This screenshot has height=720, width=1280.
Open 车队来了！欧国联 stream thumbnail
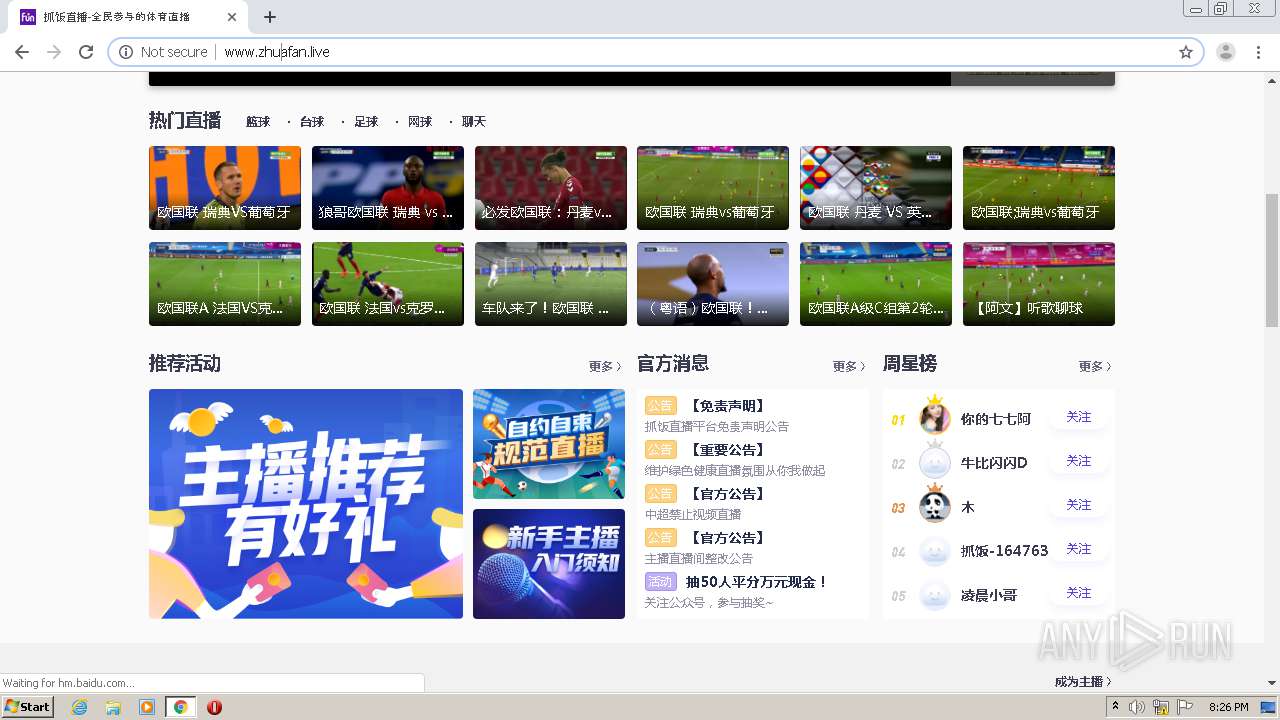click(x=551, y=284)
